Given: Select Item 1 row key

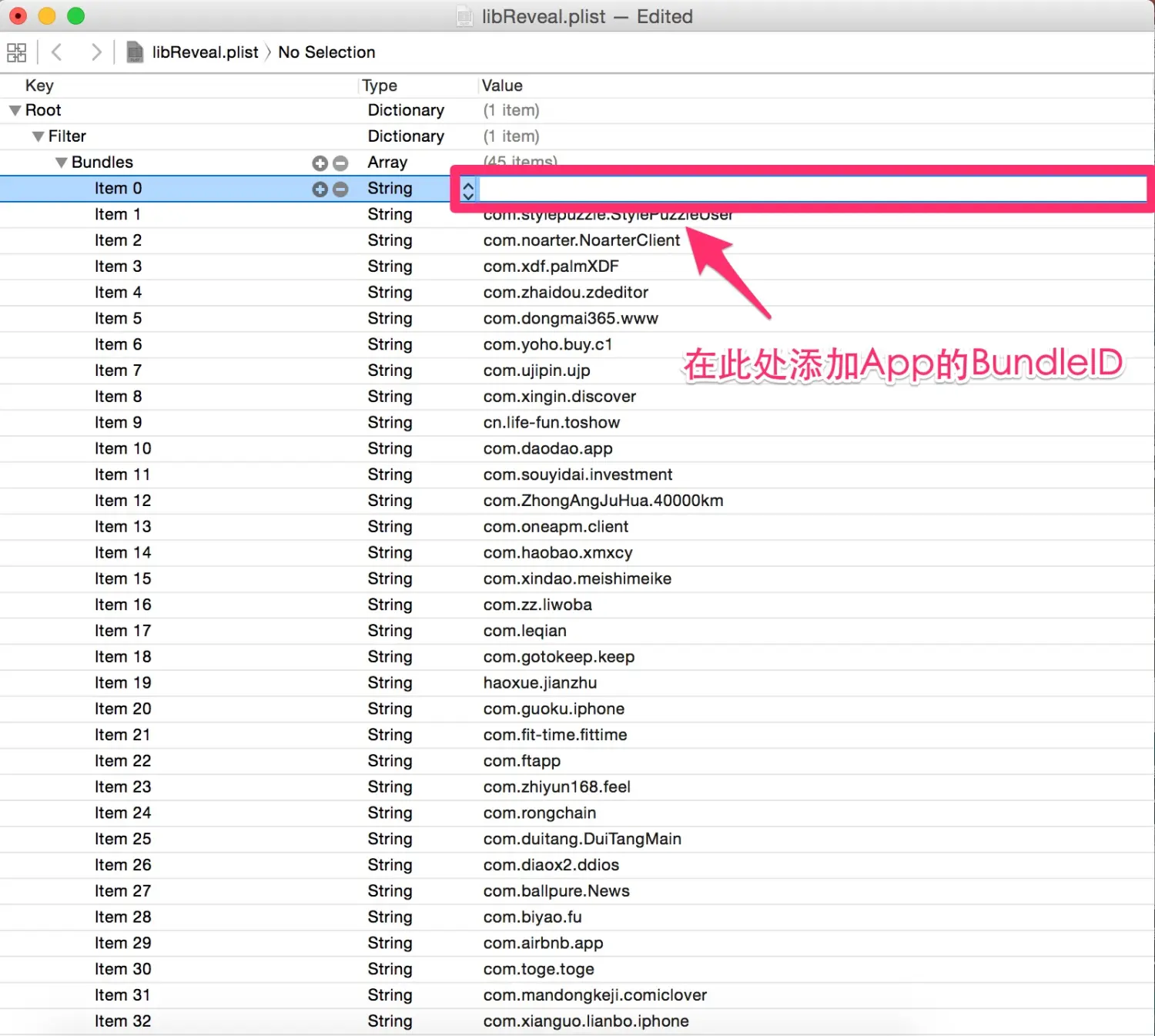Looking at the screenshot, I should (x=117, y=214).
